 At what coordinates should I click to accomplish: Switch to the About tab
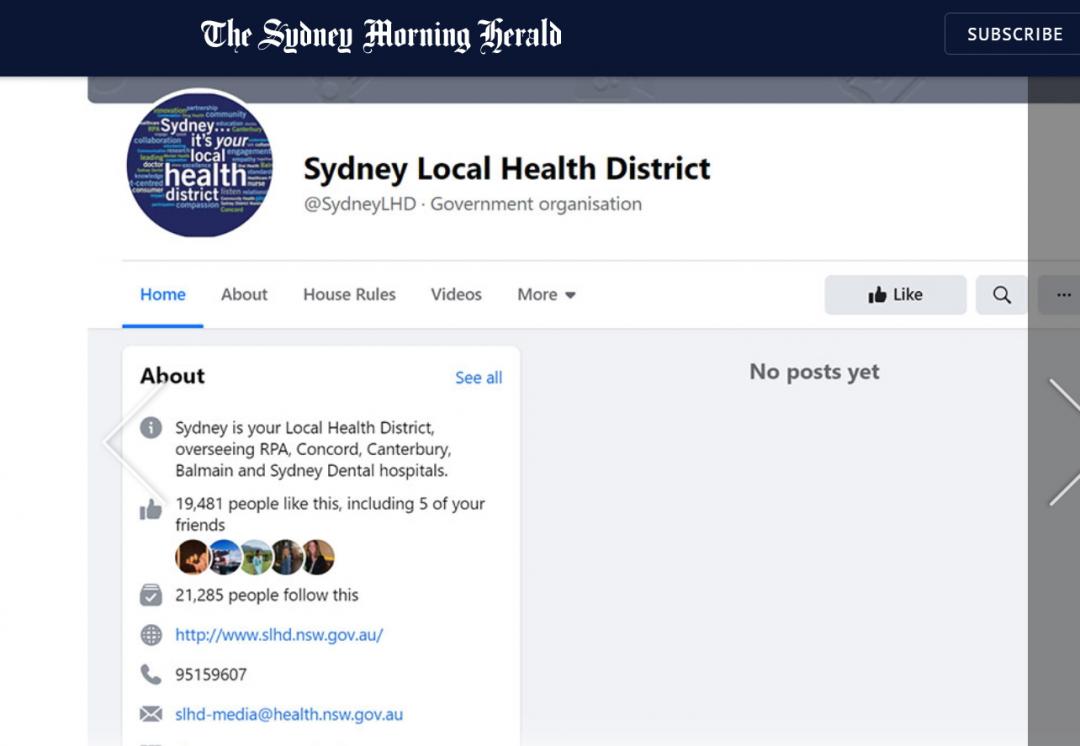point(243,294)
